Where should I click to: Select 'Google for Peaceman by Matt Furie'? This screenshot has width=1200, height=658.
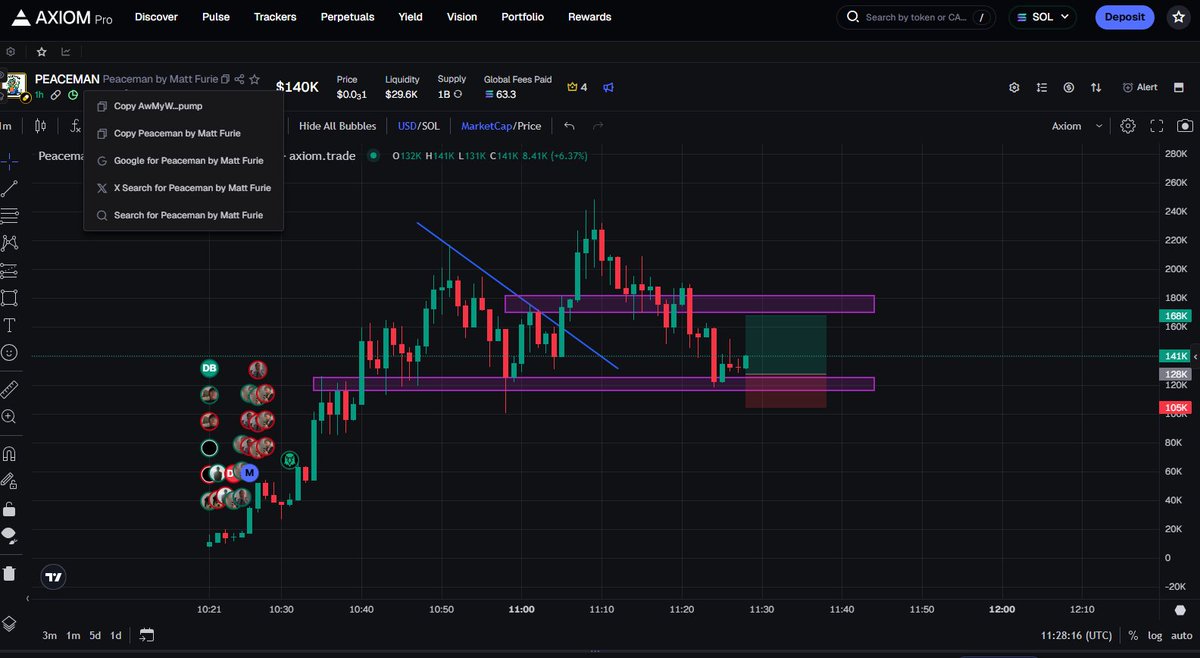pos(183,160)
